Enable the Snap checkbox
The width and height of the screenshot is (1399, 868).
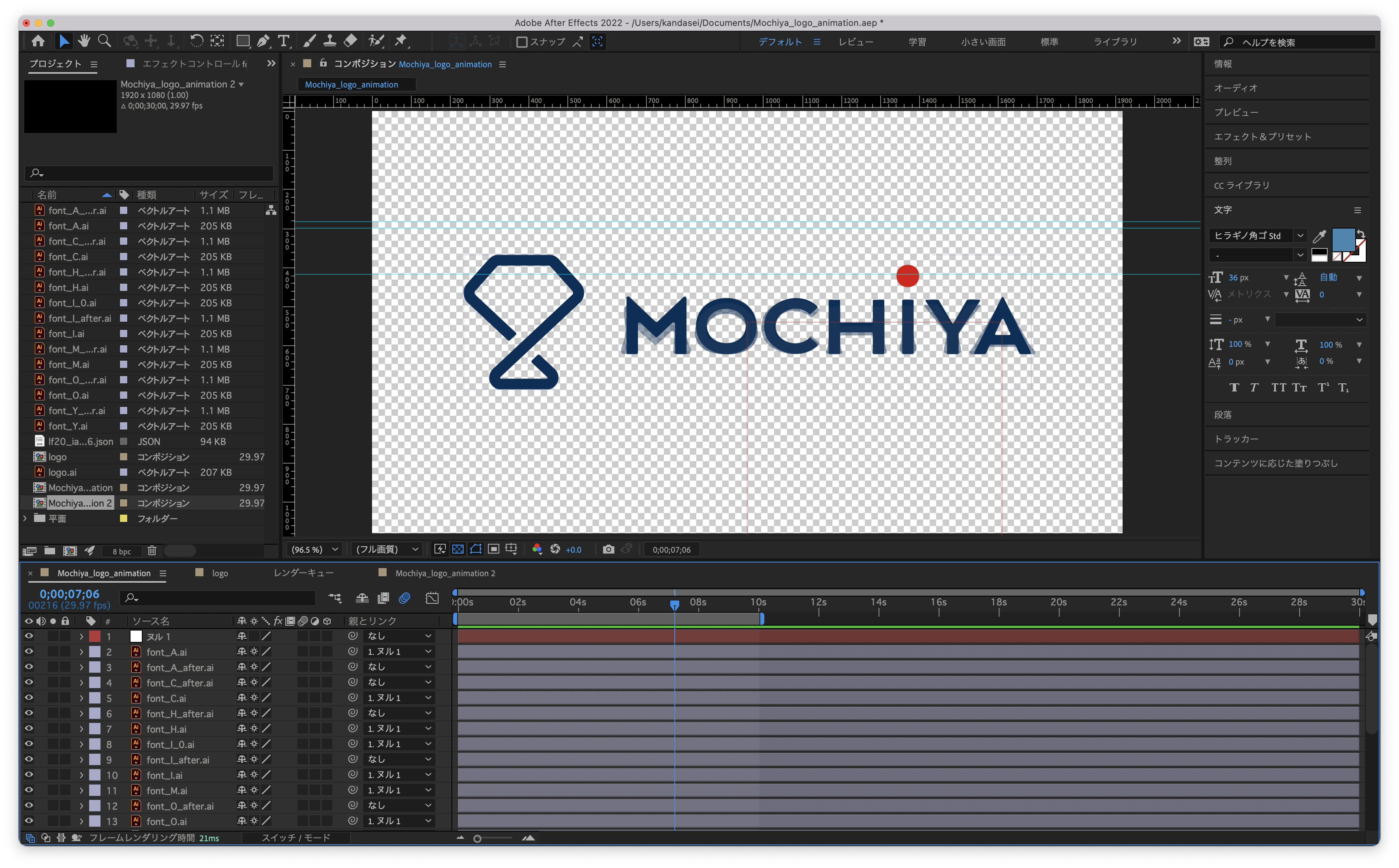click(x=522, y=42)
